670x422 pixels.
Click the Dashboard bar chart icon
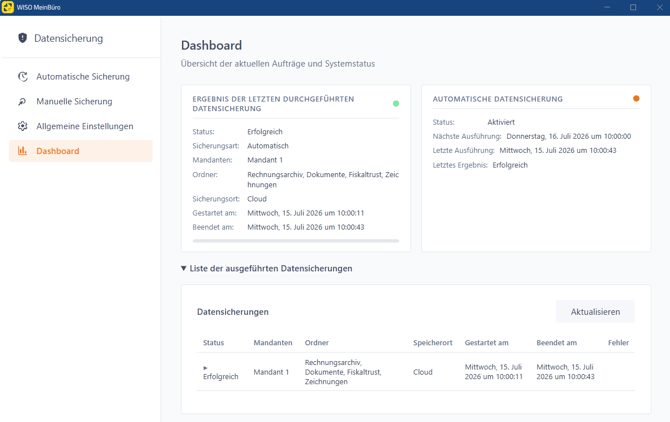click(22, 151)
